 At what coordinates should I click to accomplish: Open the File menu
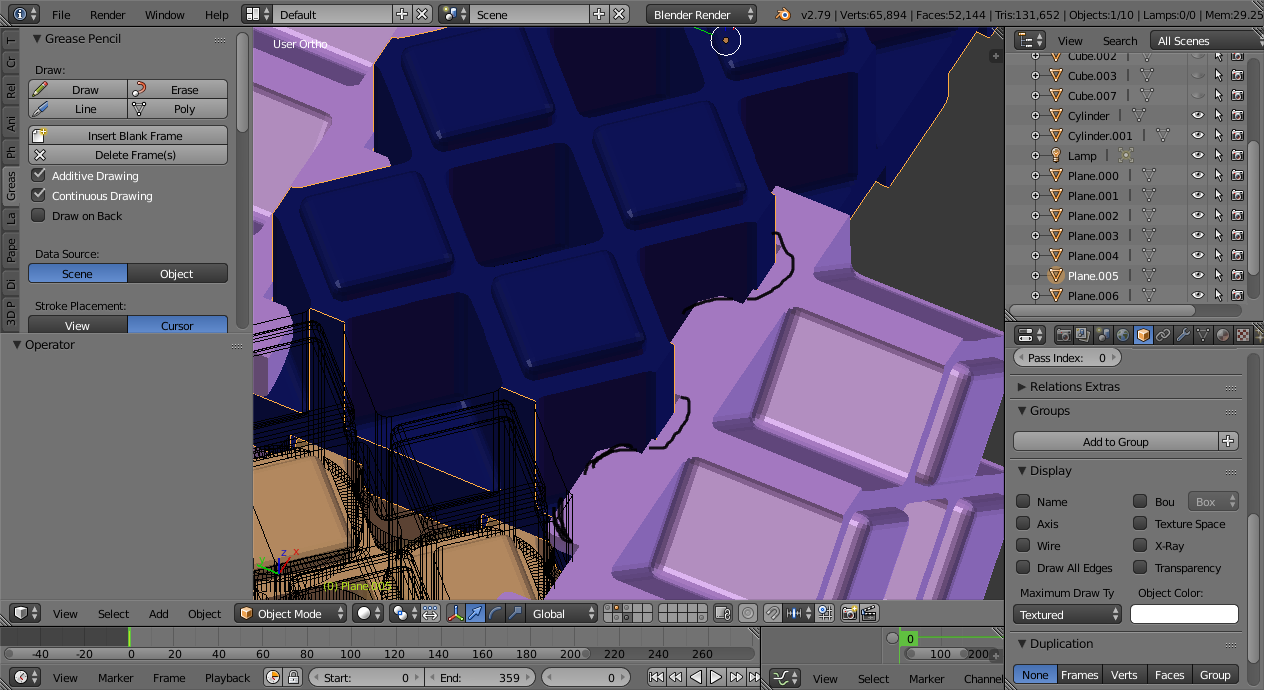pos(61,15)
